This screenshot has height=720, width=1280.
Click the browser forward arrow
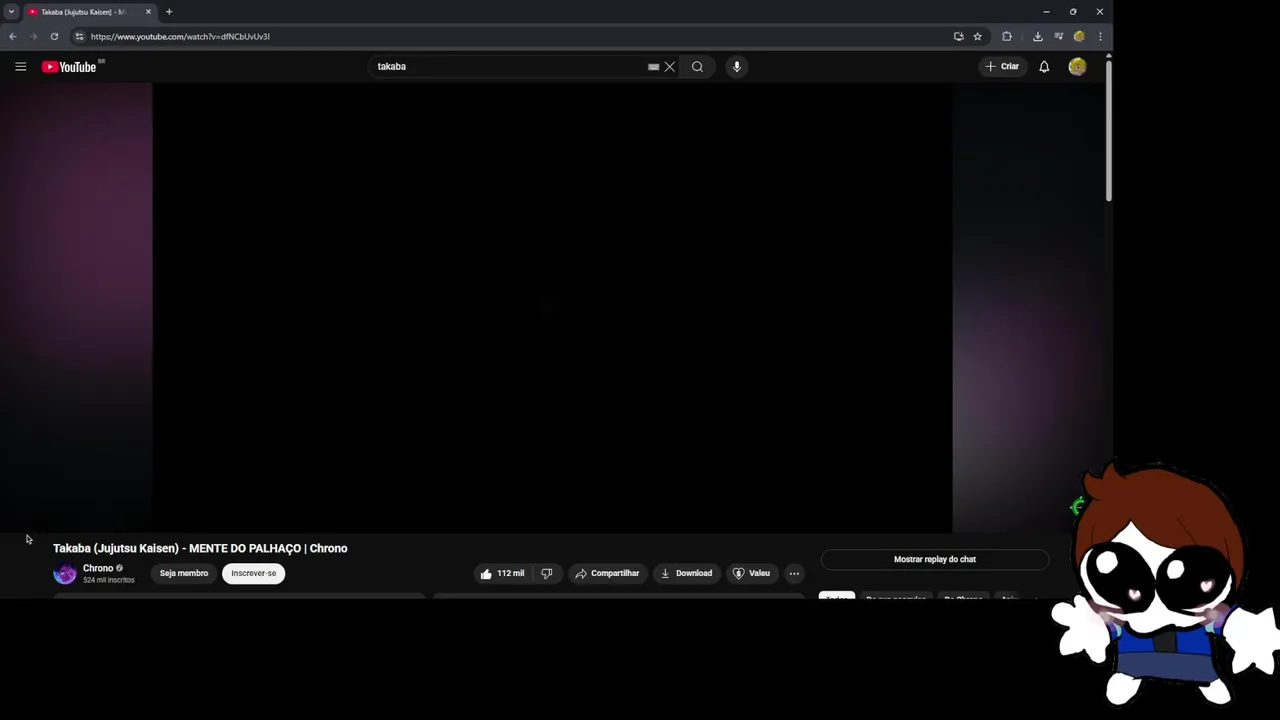point(33,37)
